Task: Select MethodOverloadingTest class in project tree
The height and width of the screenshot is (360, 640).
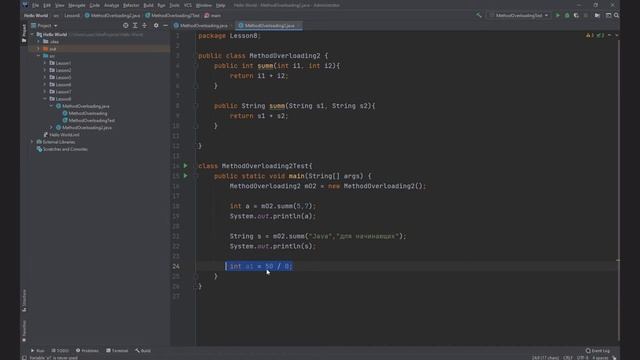Action: point(89,120)
